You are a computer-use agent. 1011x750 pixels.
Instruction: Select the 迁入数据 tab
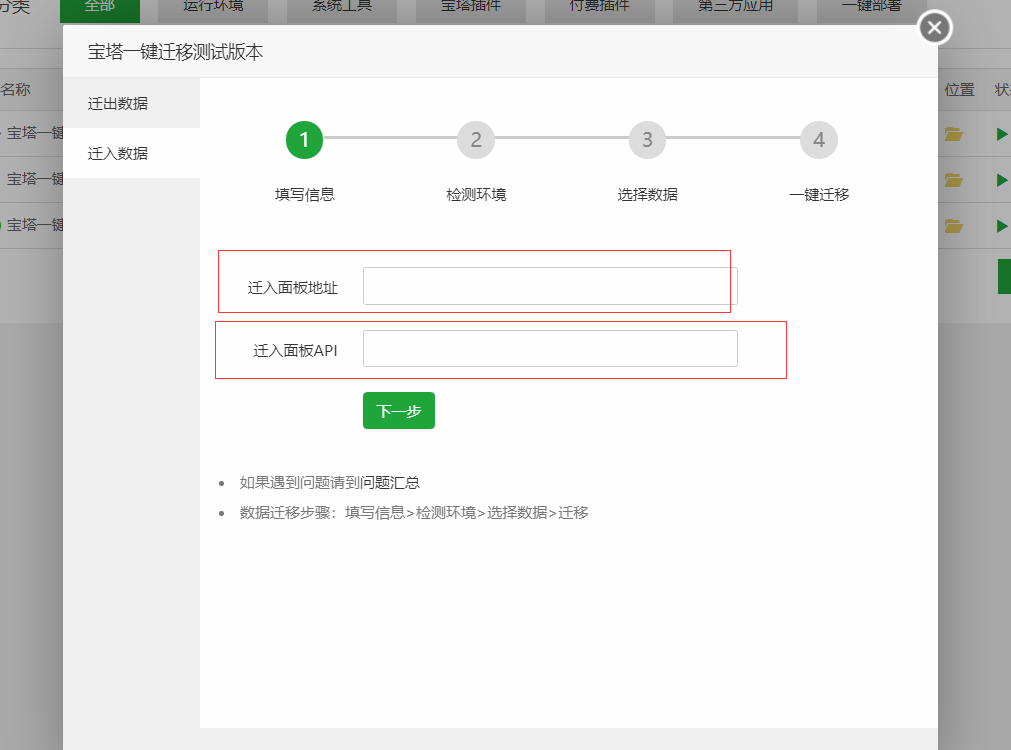click(132, 153)
